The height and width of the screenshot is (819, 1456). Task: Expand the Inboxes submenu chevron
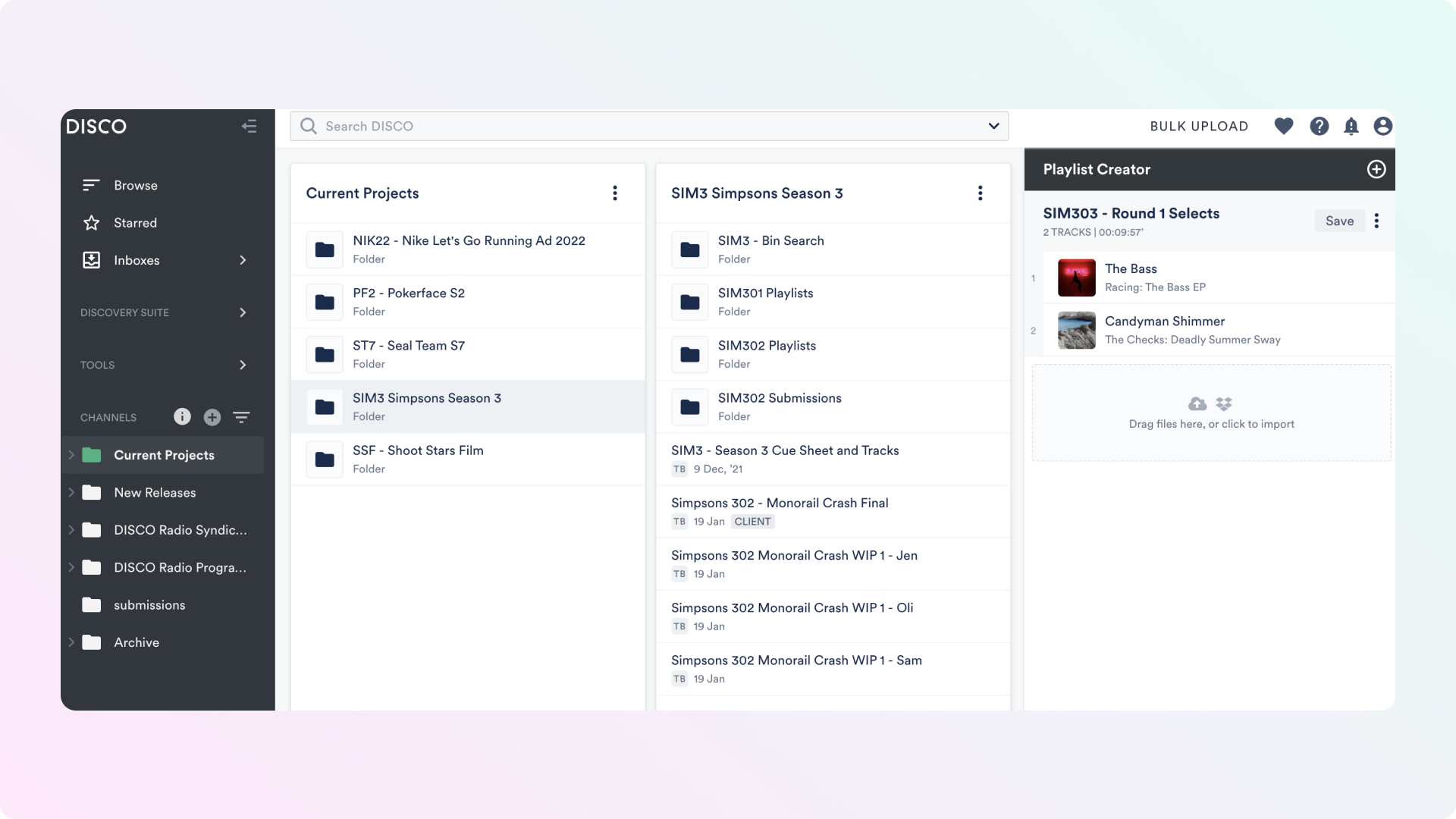tap(243, 260)
